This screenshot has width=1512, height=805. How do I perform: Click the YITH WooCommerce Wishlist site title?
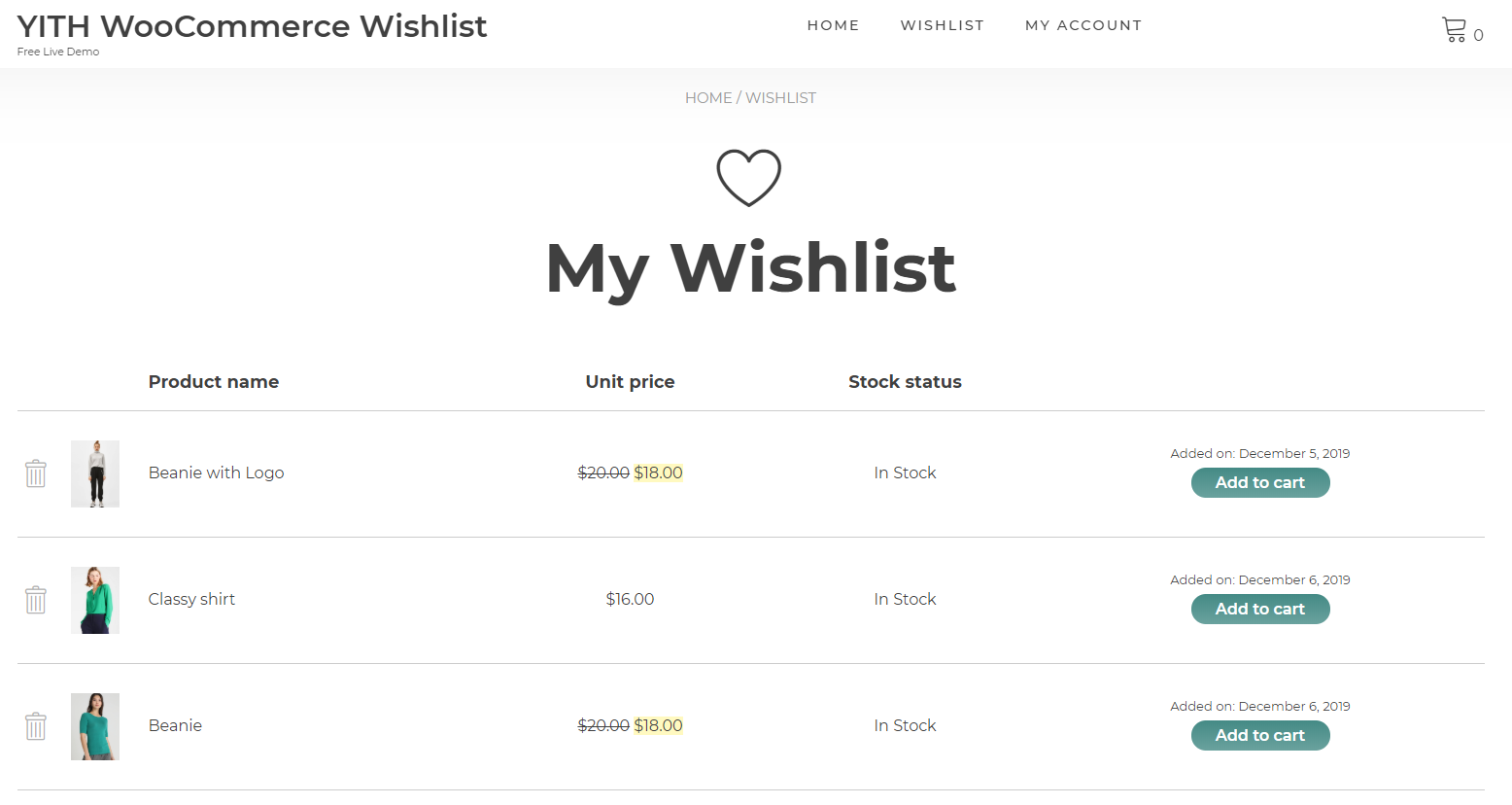coord(251,26)
